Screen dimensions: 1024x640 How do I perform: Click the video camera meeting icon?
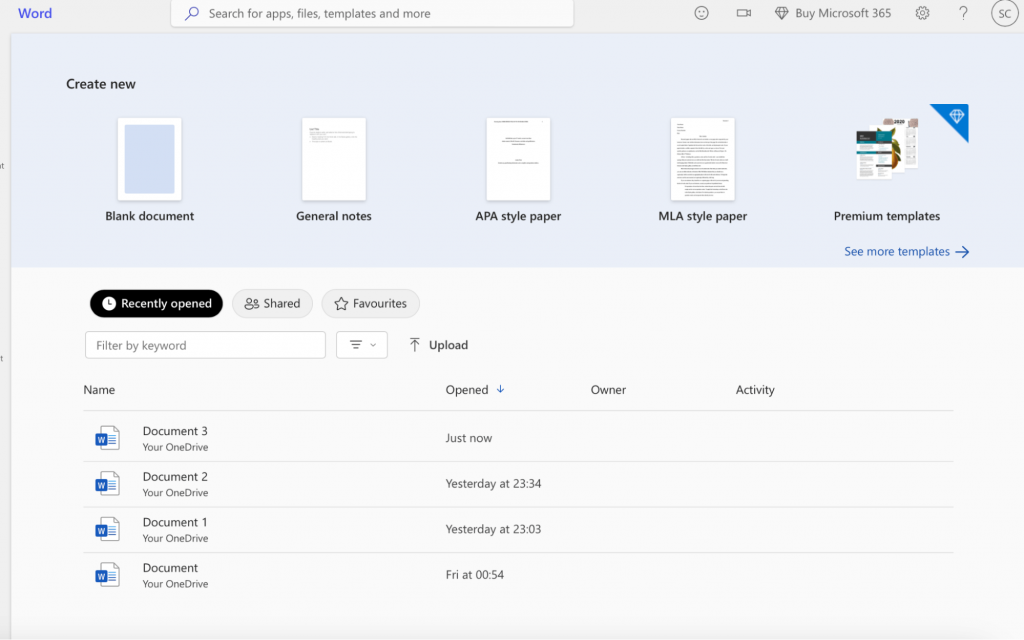pyautogui.click(x=743, y=13)
